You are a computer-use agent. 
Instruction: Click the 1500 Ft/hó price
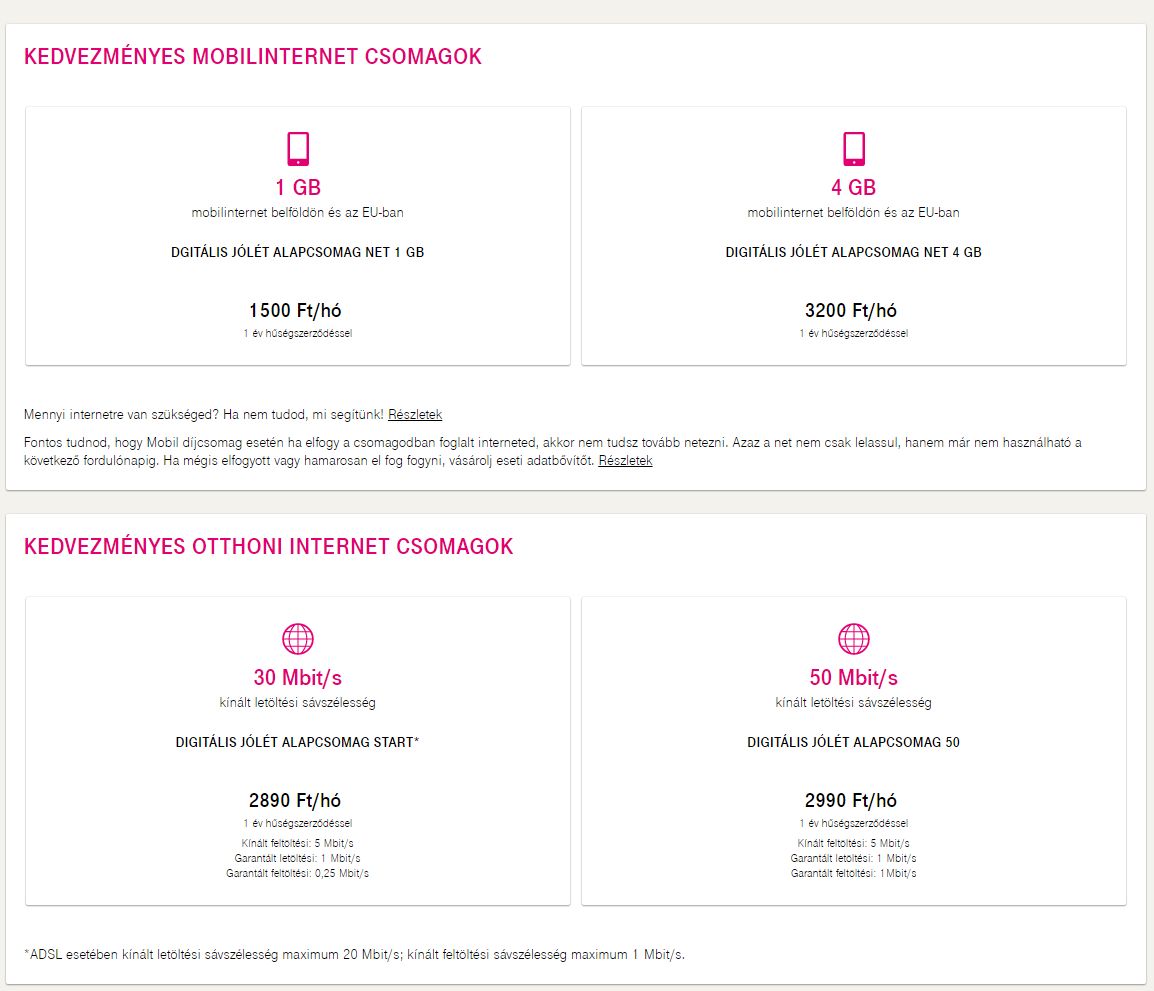[298, 311]
